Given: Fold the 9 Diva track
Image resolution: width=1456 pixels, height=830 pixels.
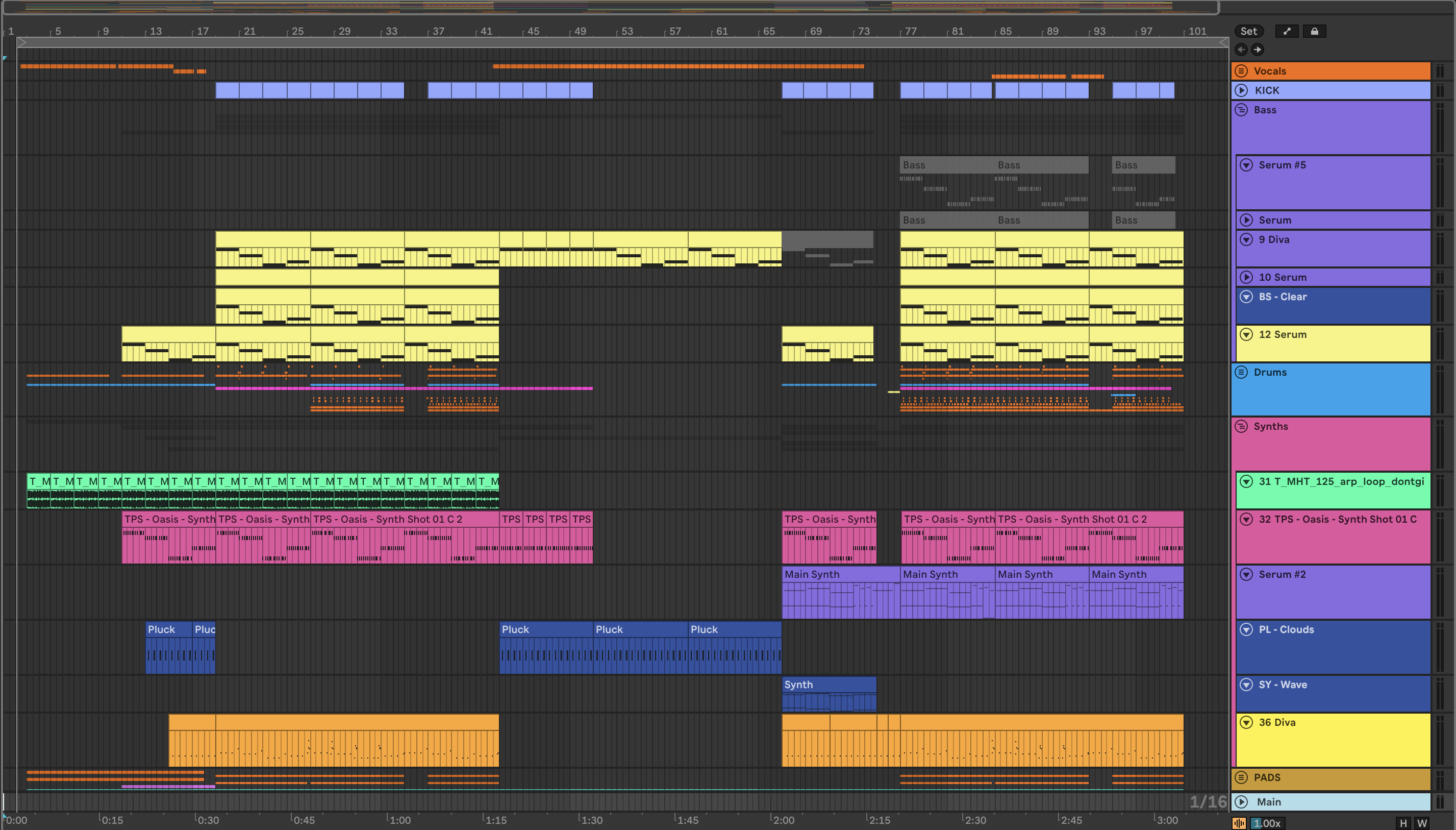Looking at the screenshot, I should point(1246,239).
